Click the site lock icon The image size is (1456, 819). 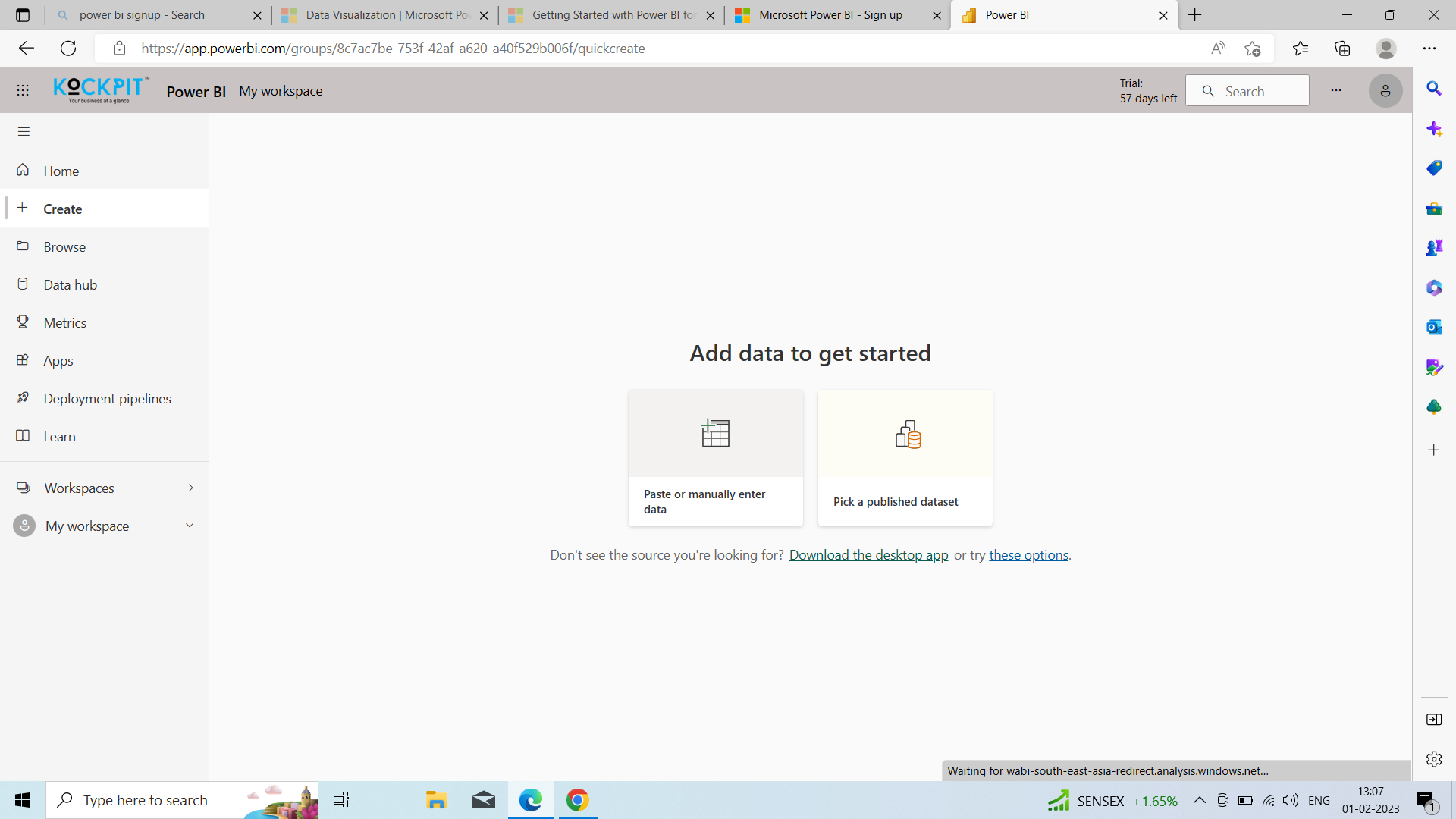(119, 49)
